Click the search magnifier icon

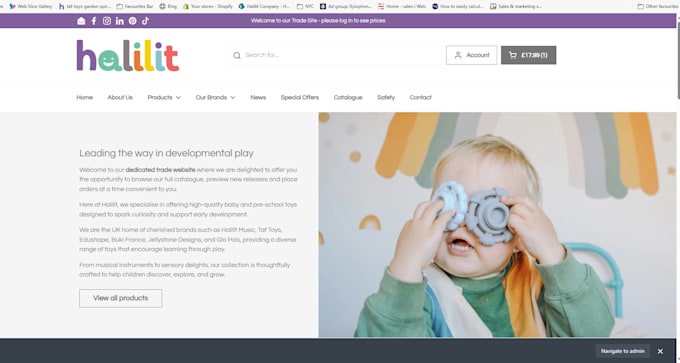click(x=237, y=55)
